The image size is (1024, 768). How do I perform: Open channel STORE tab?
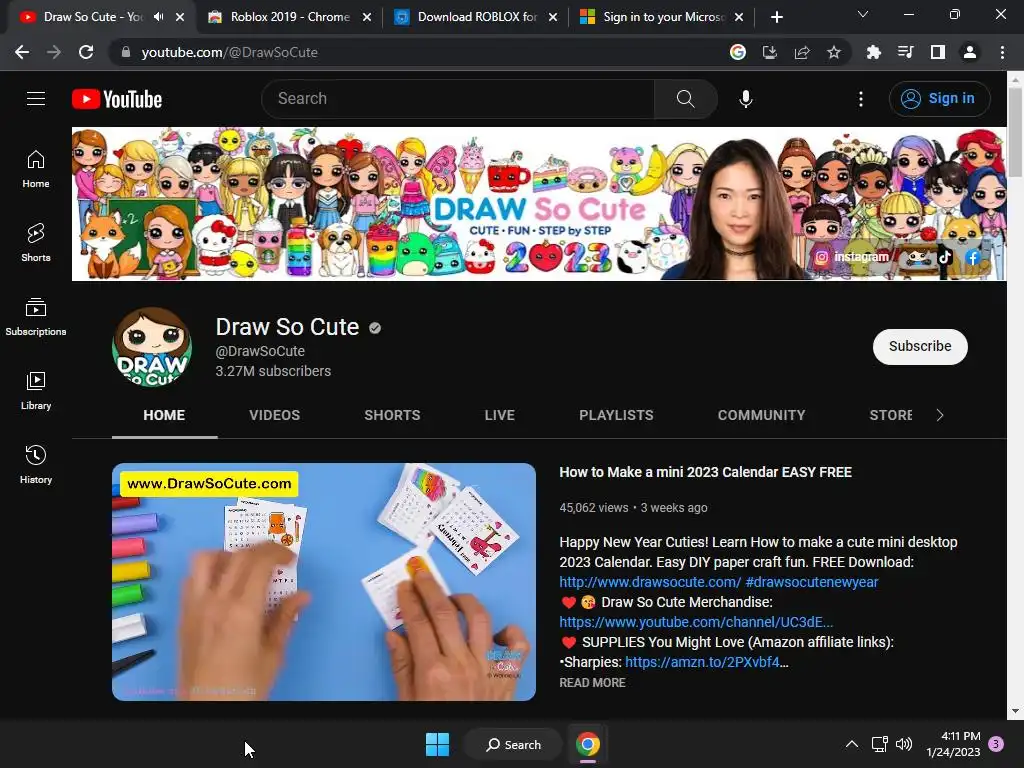tap(891, 415)
